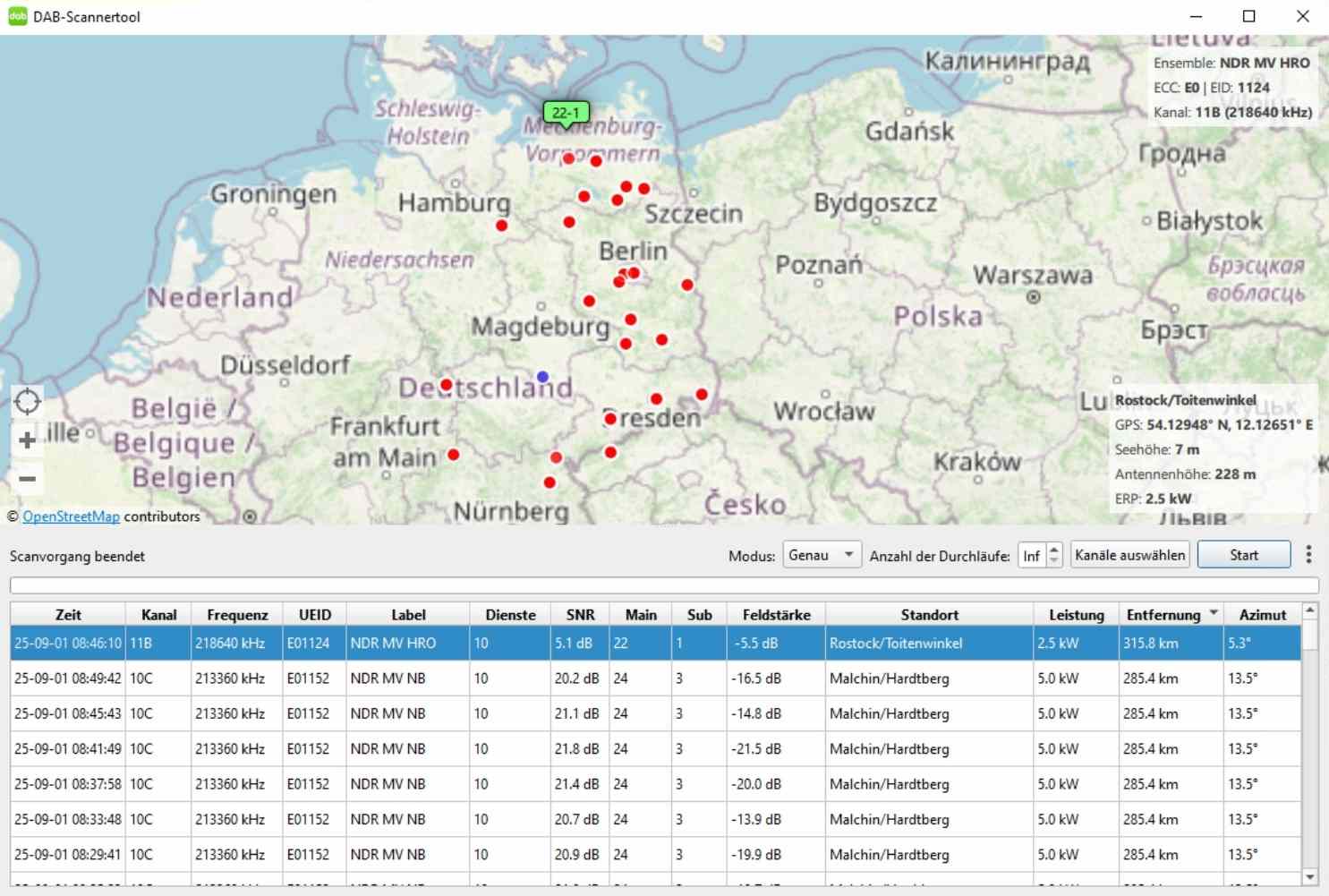The height and width of the screenshot is (896, 1329).
Task: Zoom out the map with minus icon
Action: click(28, 479)
